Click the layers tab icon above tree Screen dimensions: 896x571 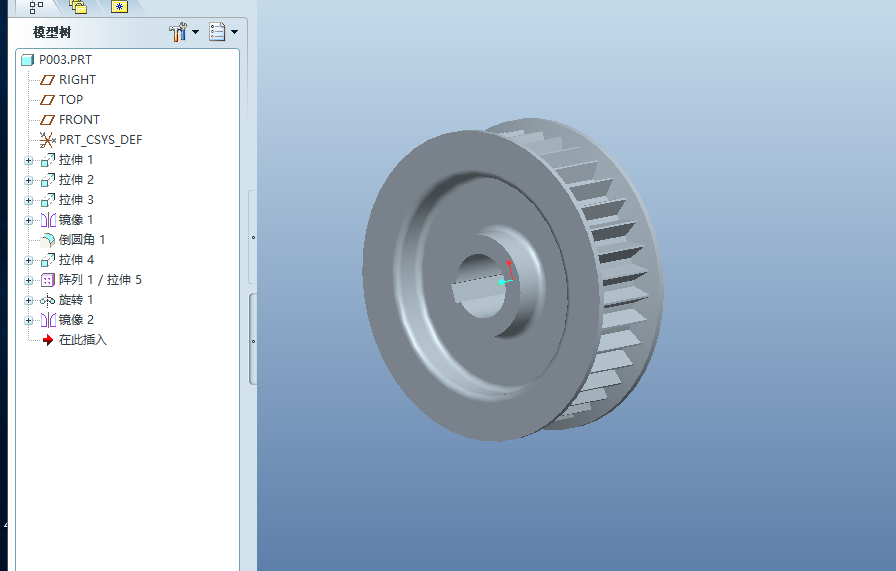(x=78, y=7)
